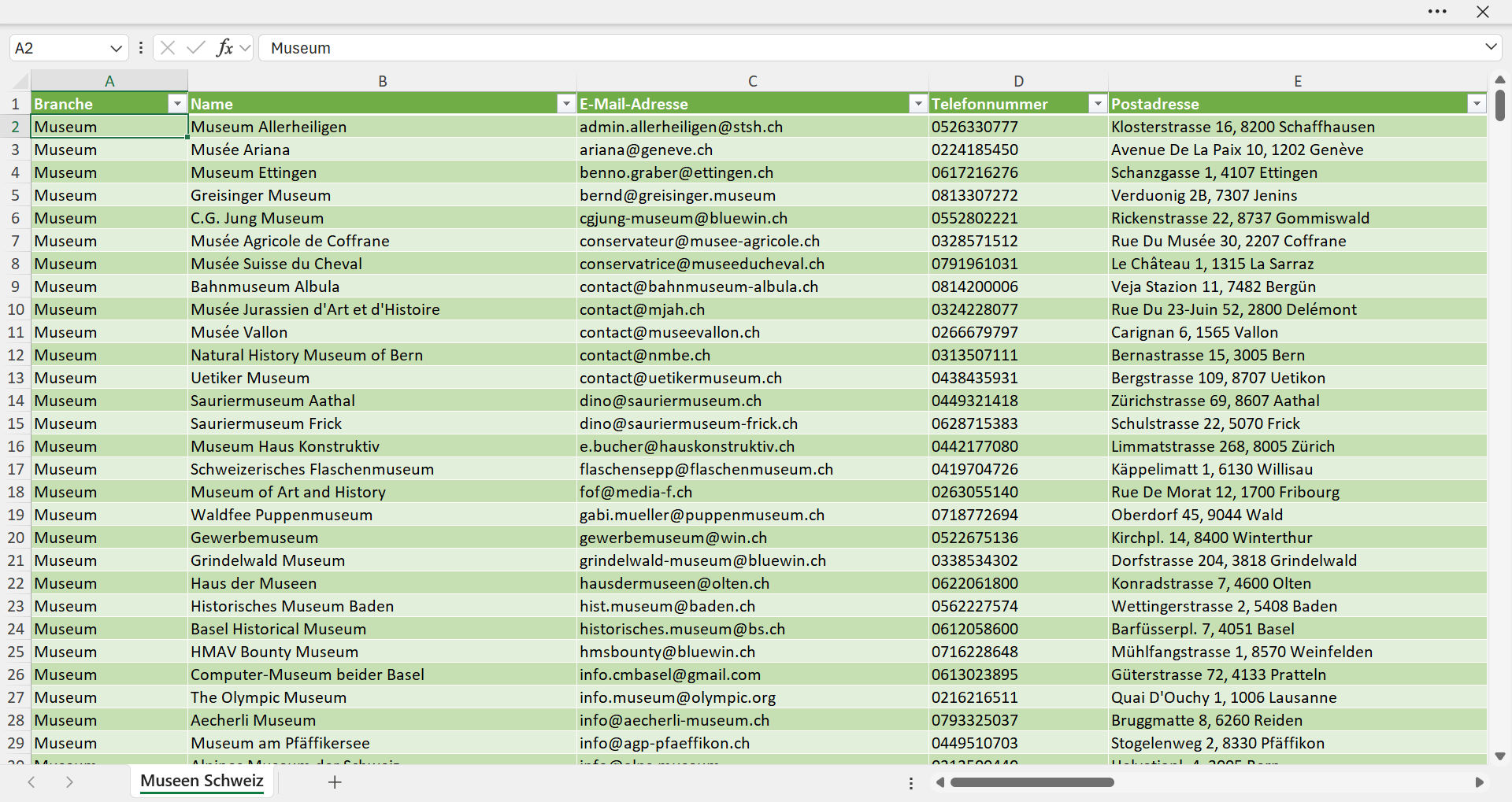The image size is (1512, 802).
Task: Expand the Name Box dropdown arrow
Action: coord(117,48)
